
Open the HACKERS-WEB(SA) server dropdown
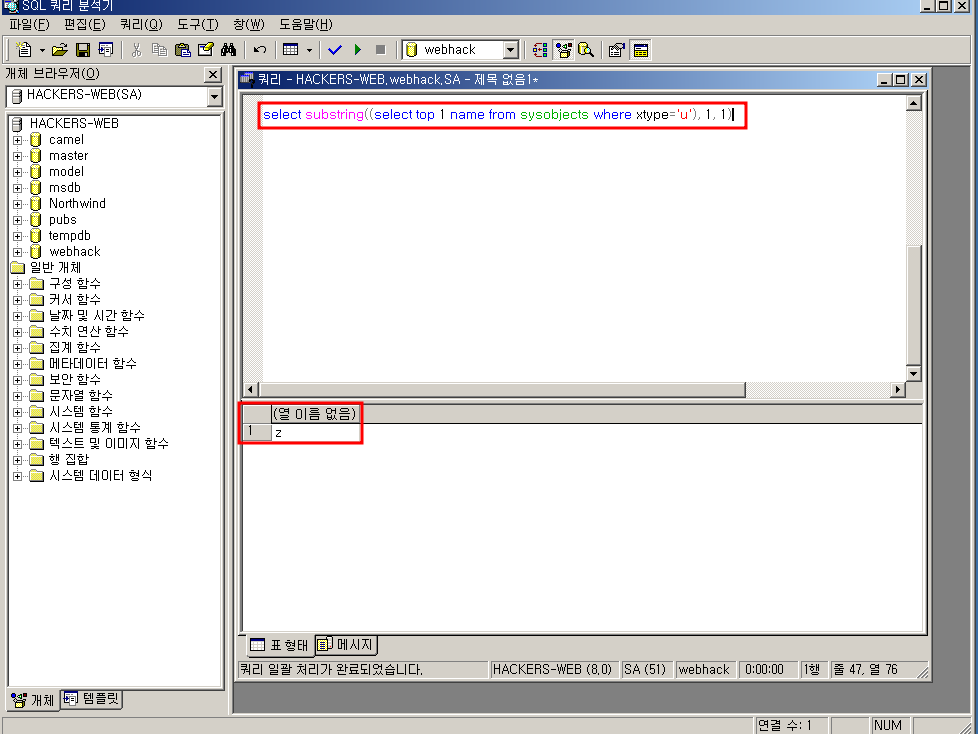[215, 97]
